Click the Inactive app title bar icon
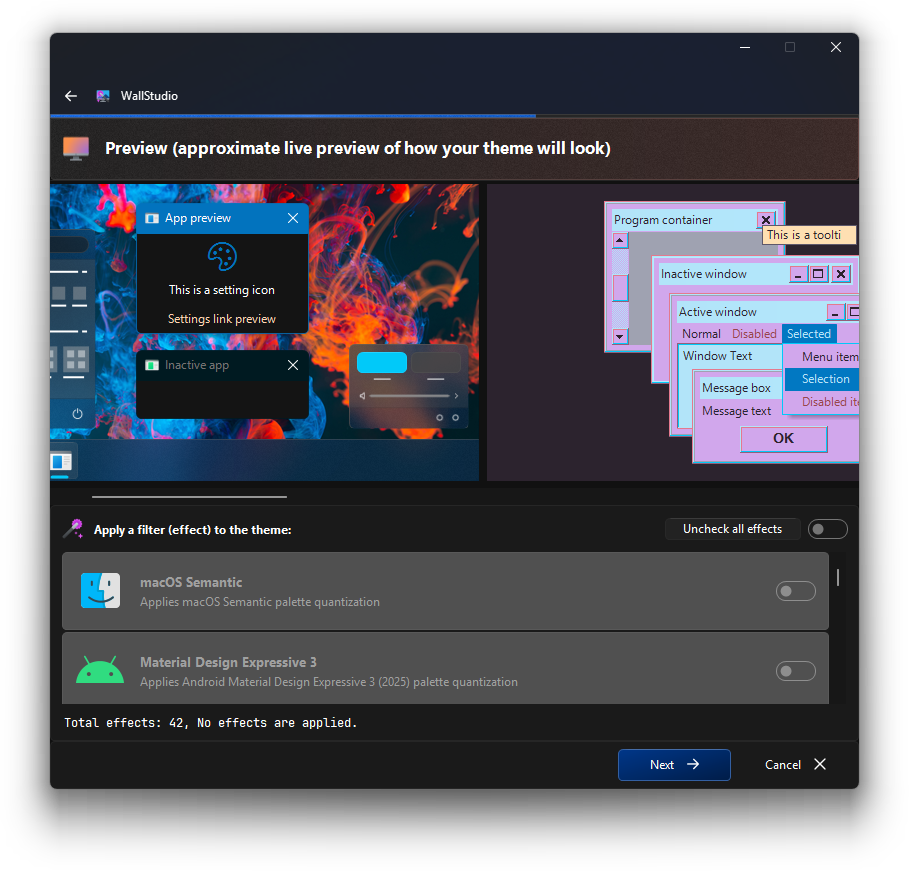This screenshot has width=910, height=872. (152, 365)
